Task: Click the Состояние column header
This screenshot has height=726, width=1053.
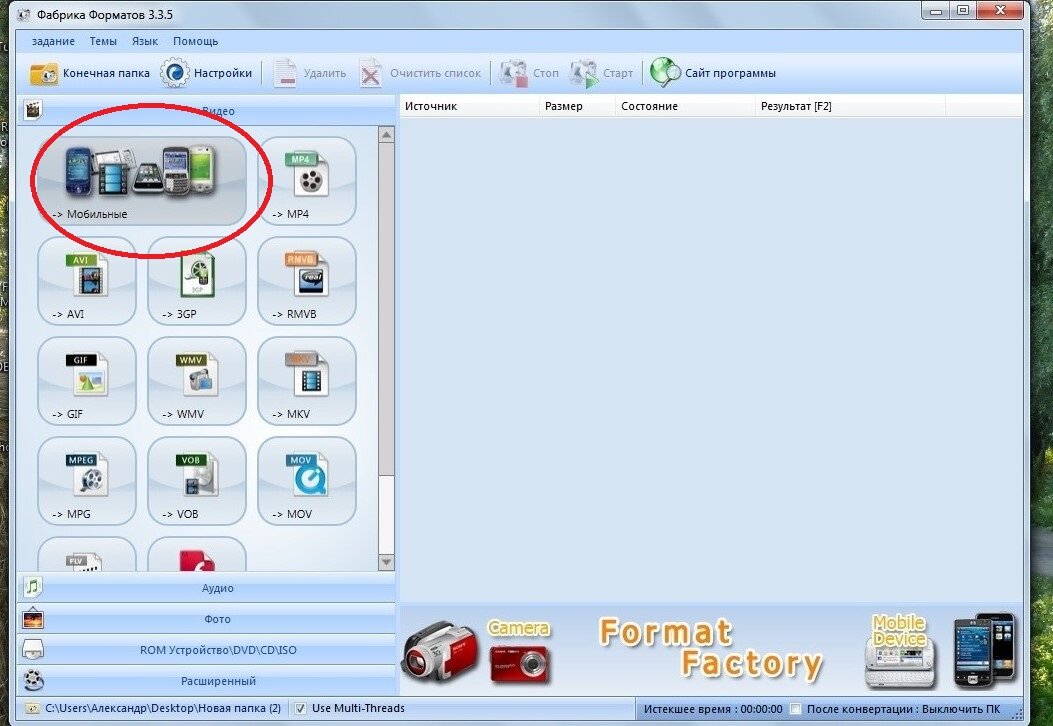Action: click(x=686, y=106)
